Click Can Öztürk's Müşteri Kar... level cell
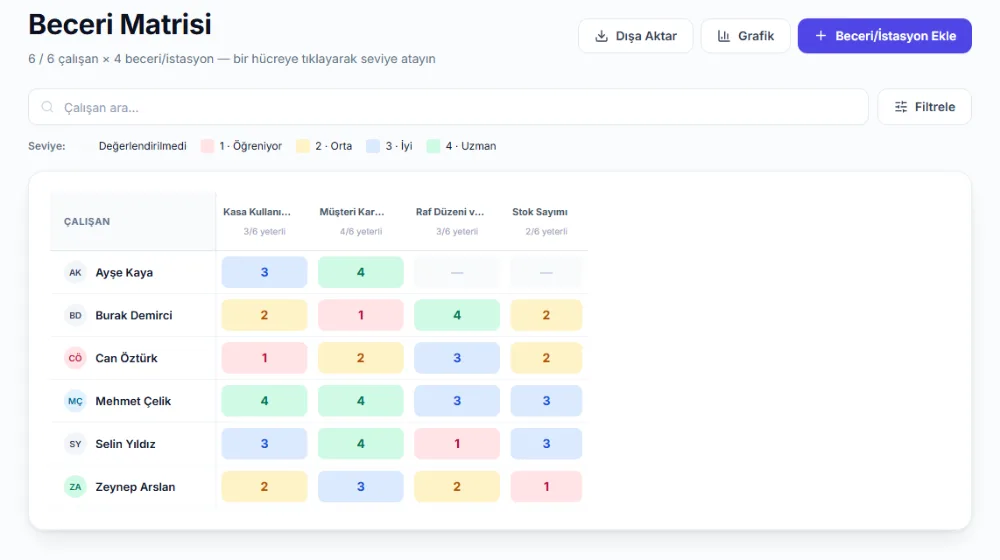 click(360, 358)
